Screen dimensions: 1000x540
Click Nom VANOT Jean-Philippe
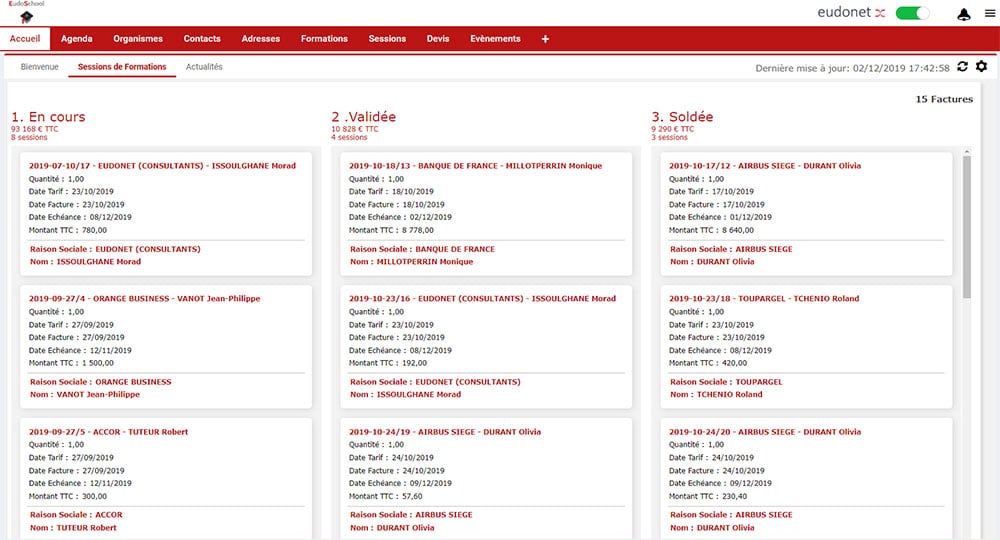(85, 395)
